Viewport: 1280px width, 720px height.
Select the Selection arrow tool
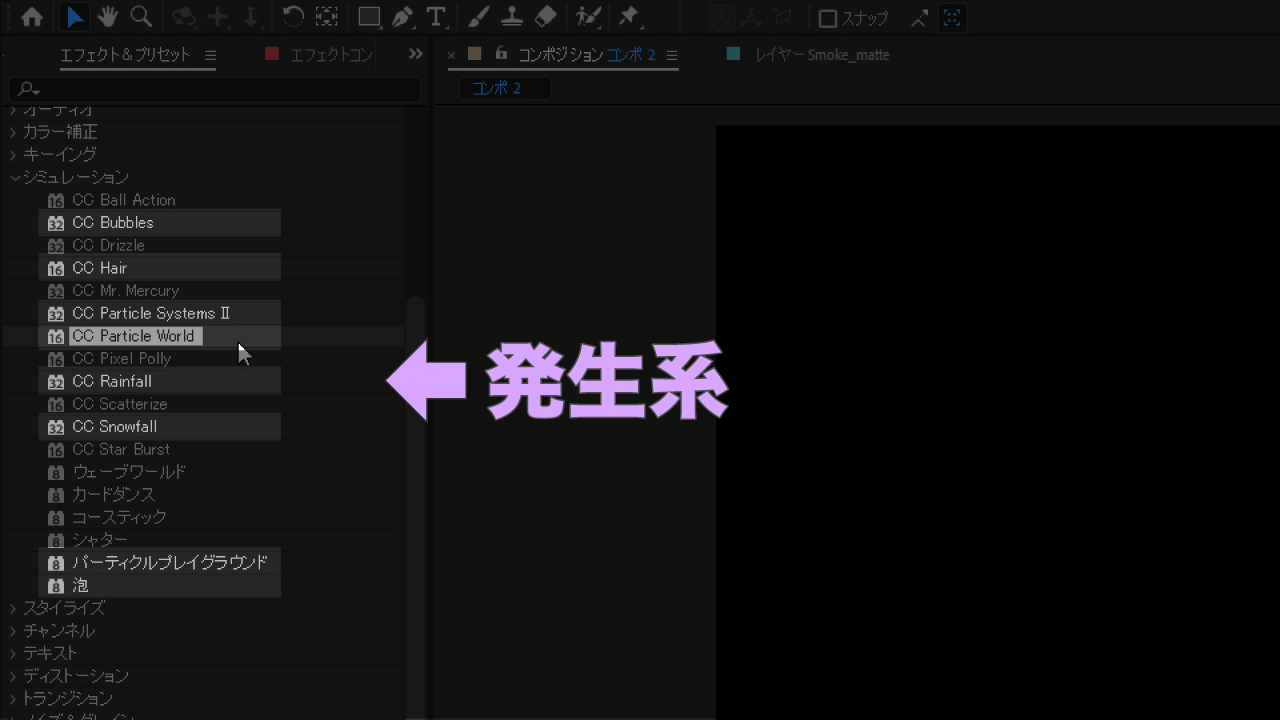pyautogui.click(x=75, y=17)
